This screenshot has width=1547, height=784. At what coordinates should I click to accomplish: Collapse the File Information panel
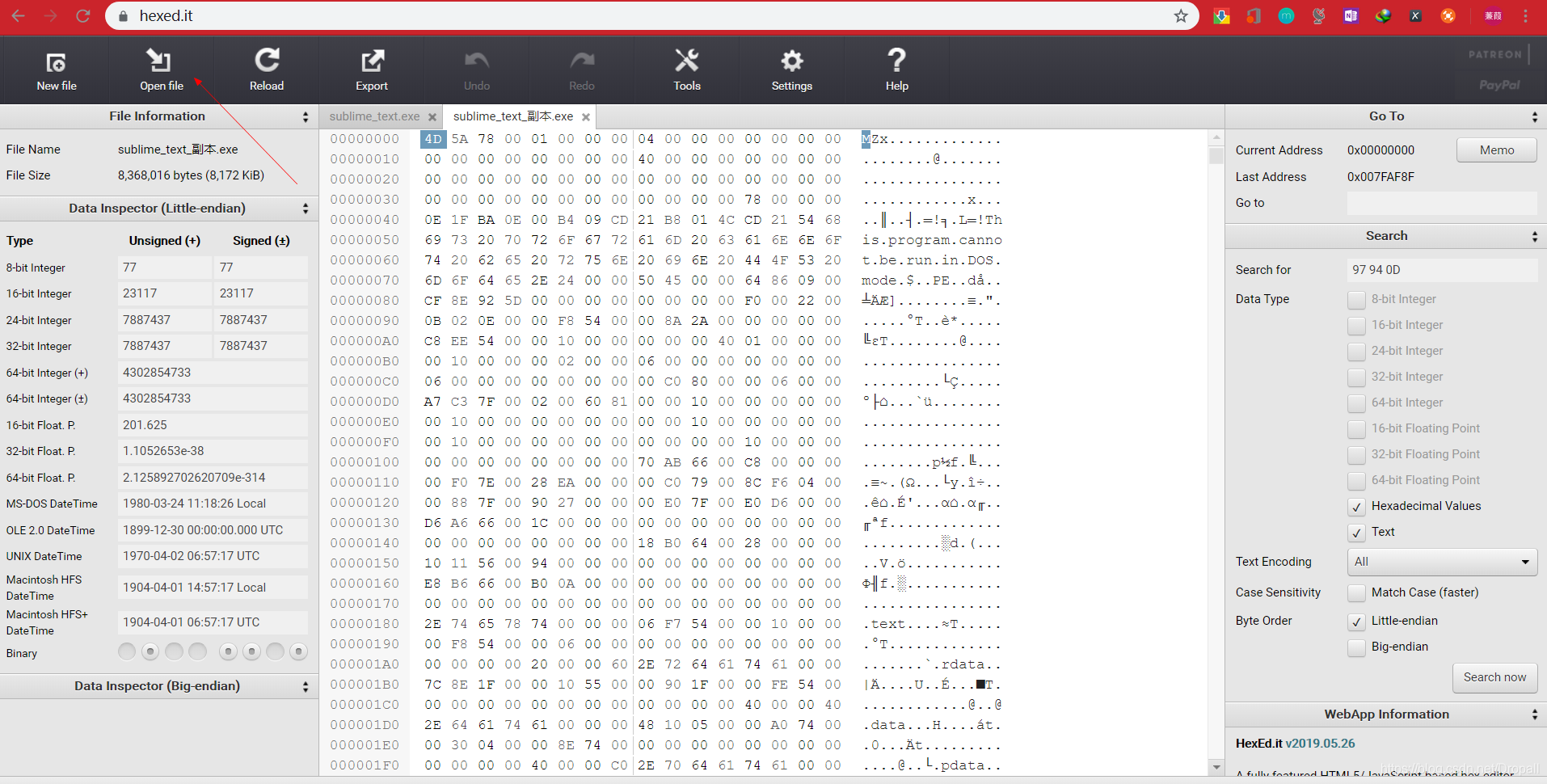(x=306, y=116)
